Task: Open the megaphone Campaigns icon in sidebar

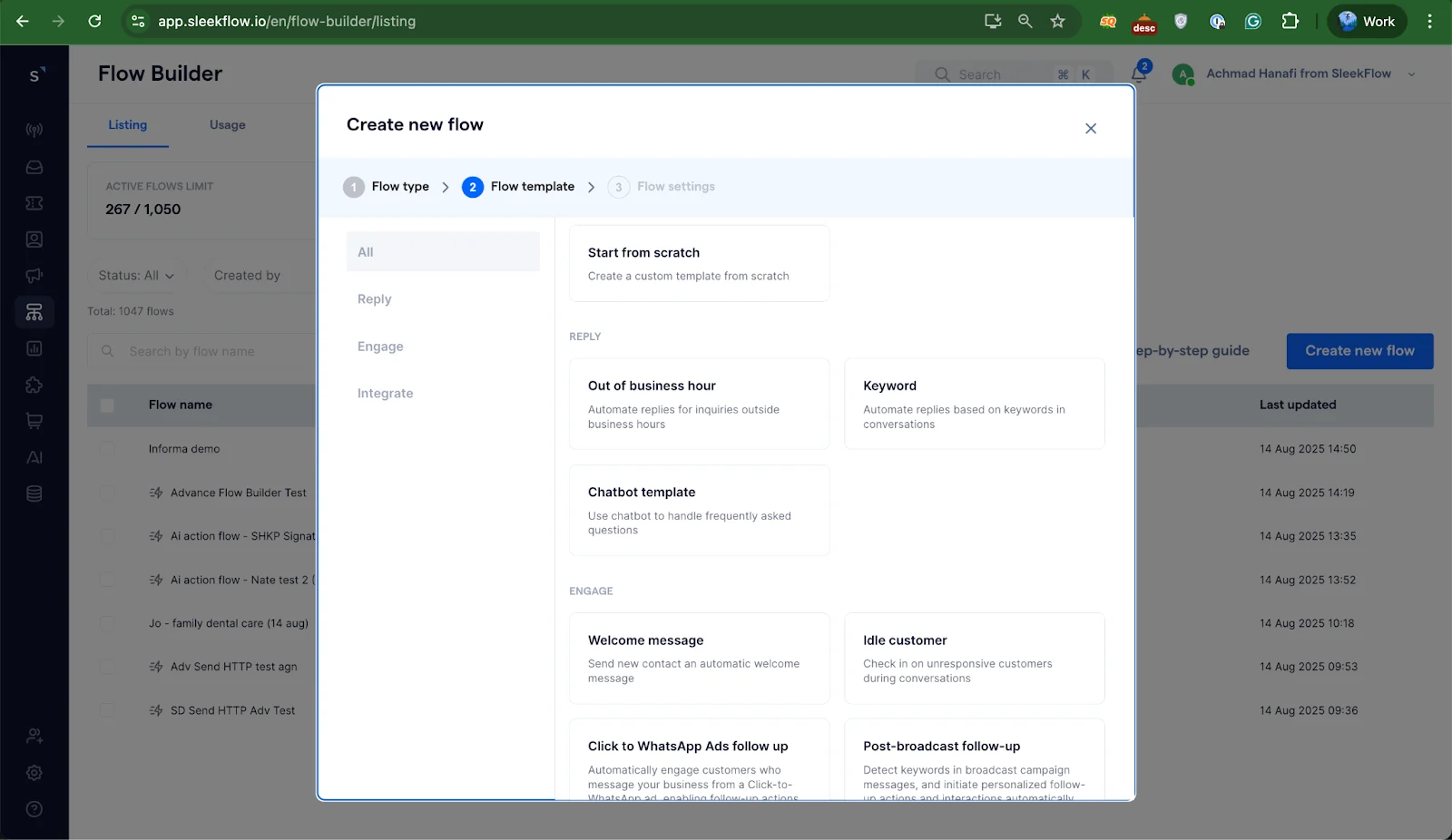Action: click(x=34, y=276)
